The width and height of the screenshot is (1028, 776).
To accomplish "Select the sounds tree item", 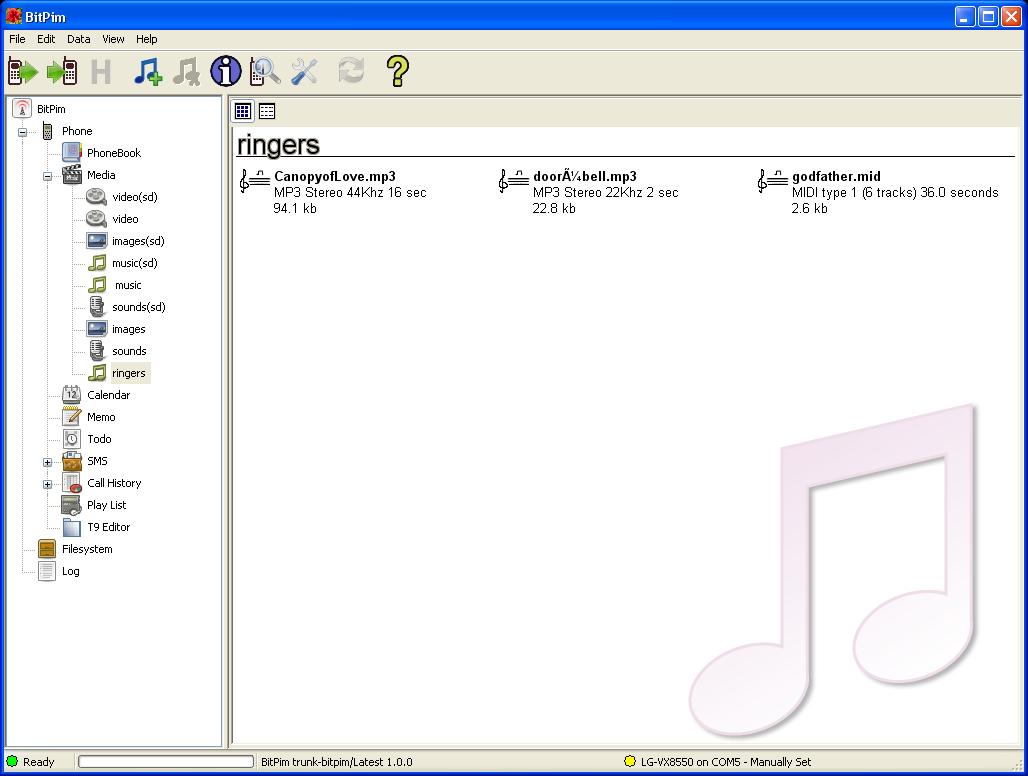I will (129, 351).
